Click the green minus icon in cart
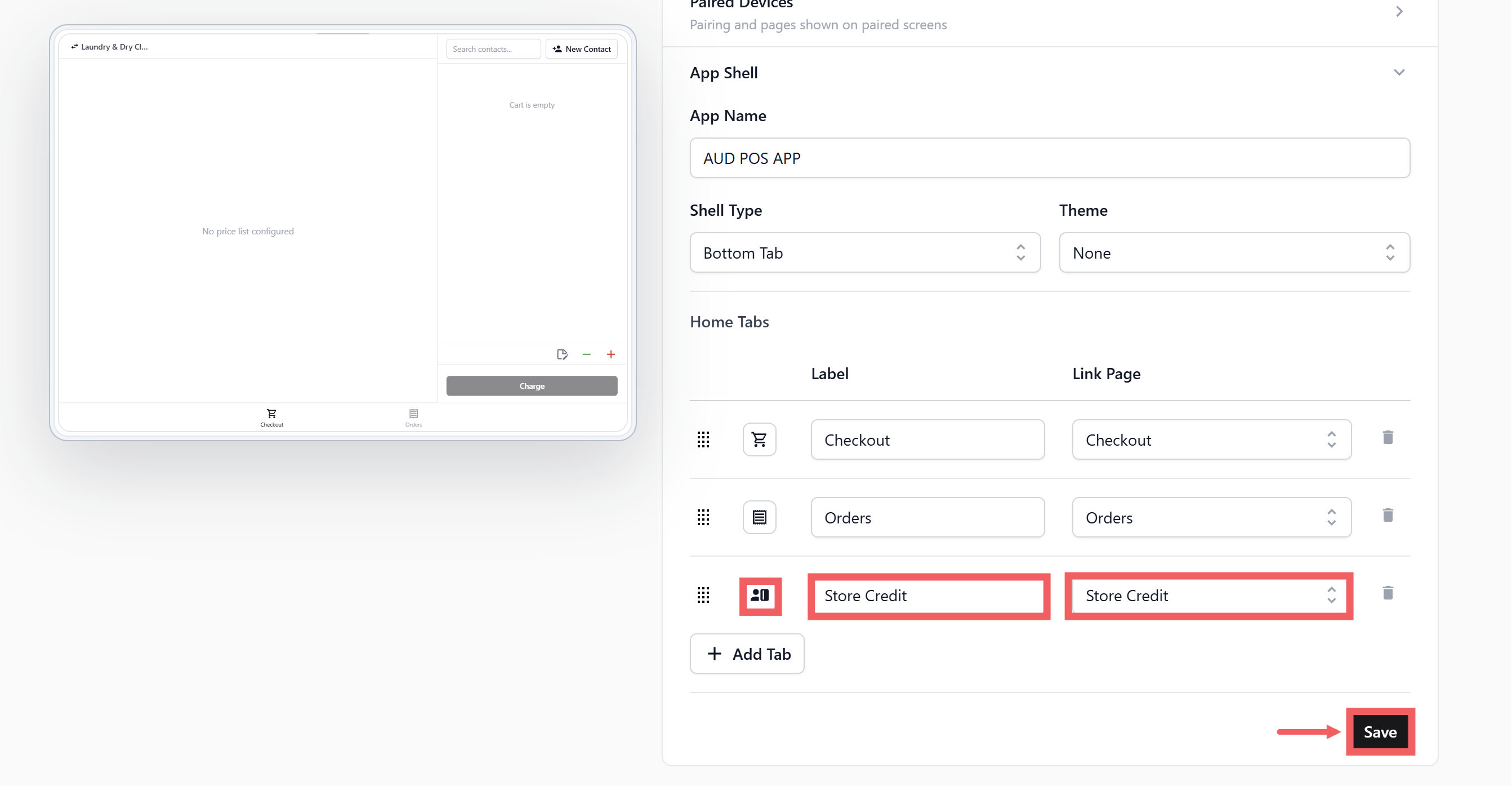This screenshot has width=1512, height=786. pyautogui.click(x=586, y=354)
